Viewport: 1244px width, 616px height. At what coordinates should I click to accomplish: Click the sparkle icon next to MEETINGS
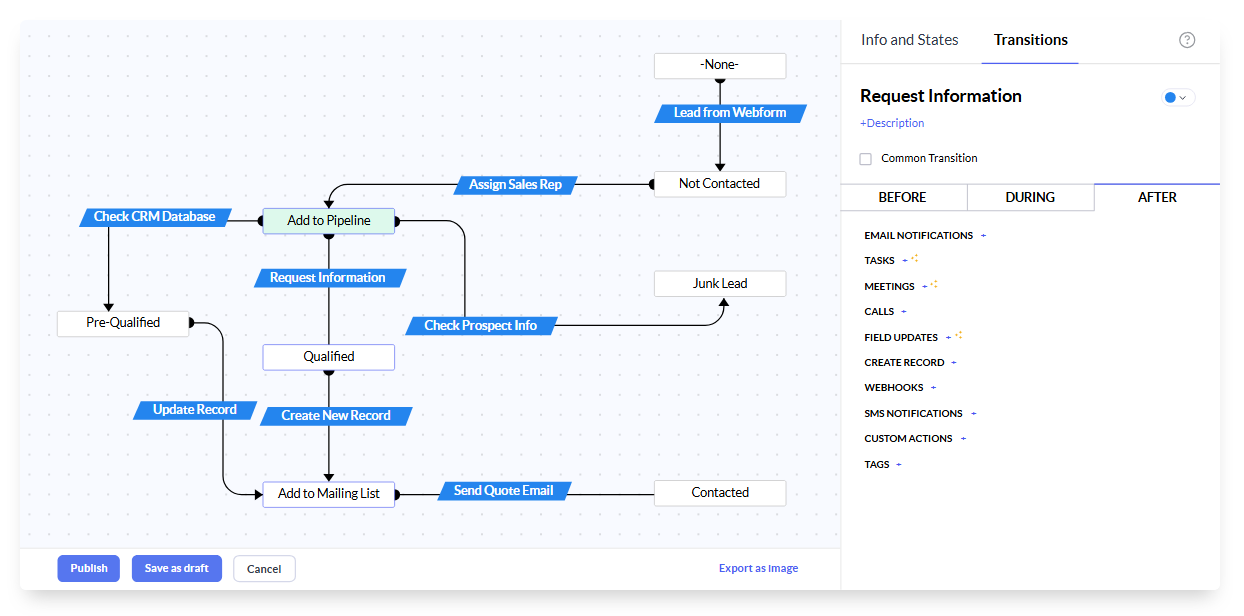coord(935,285)
